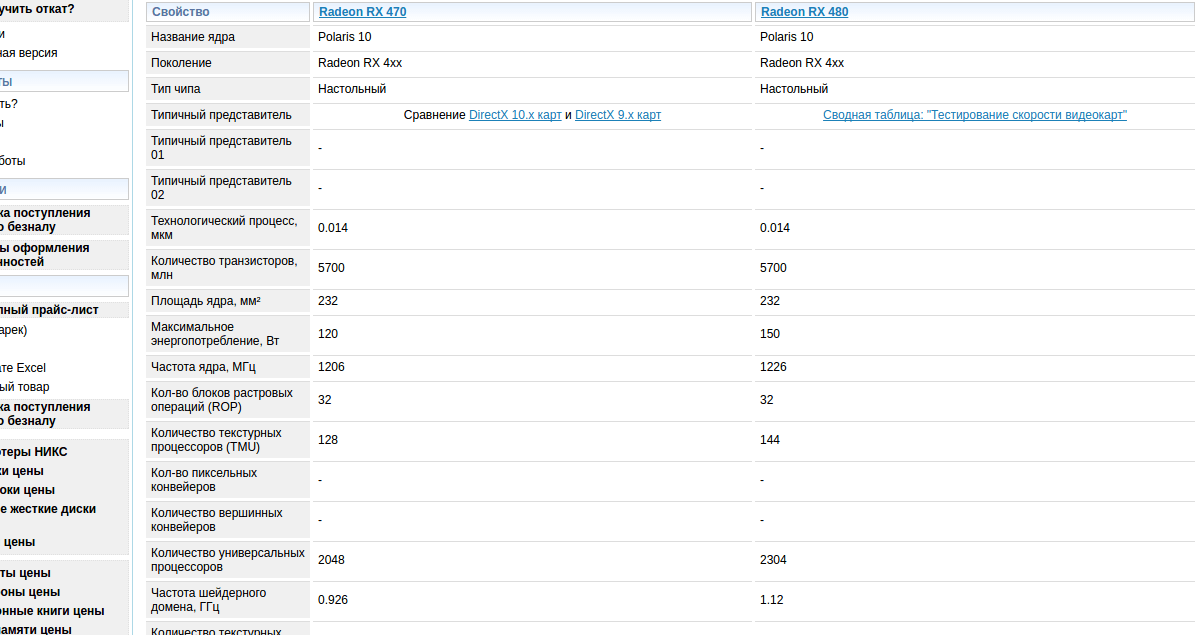
Task: Click the Максимальное энергопотребление, Вт label
Action: 215,334
